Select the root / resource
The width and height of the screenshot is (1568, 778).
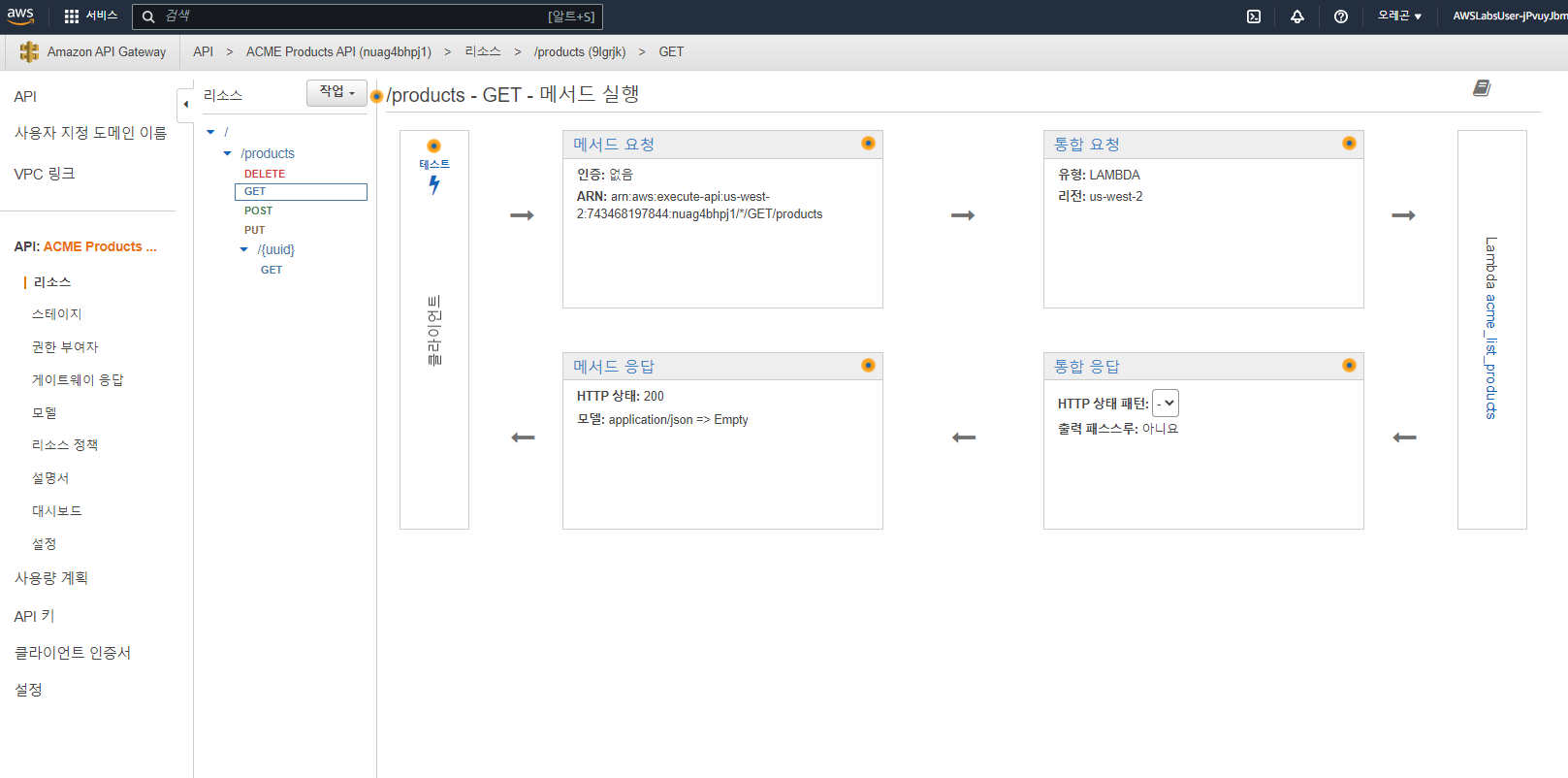pyautogui.click(x=226, y=132)
